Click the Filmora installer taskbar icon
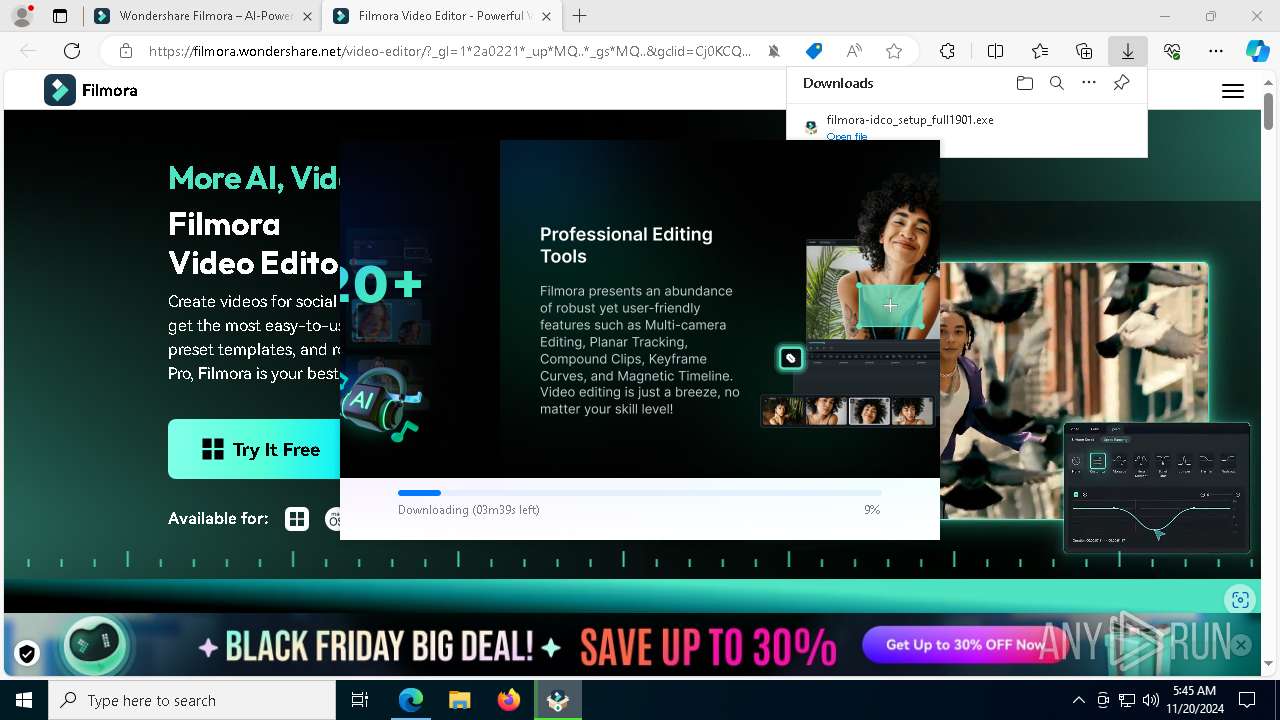1280x720 pixels. (x=558, y=700)
